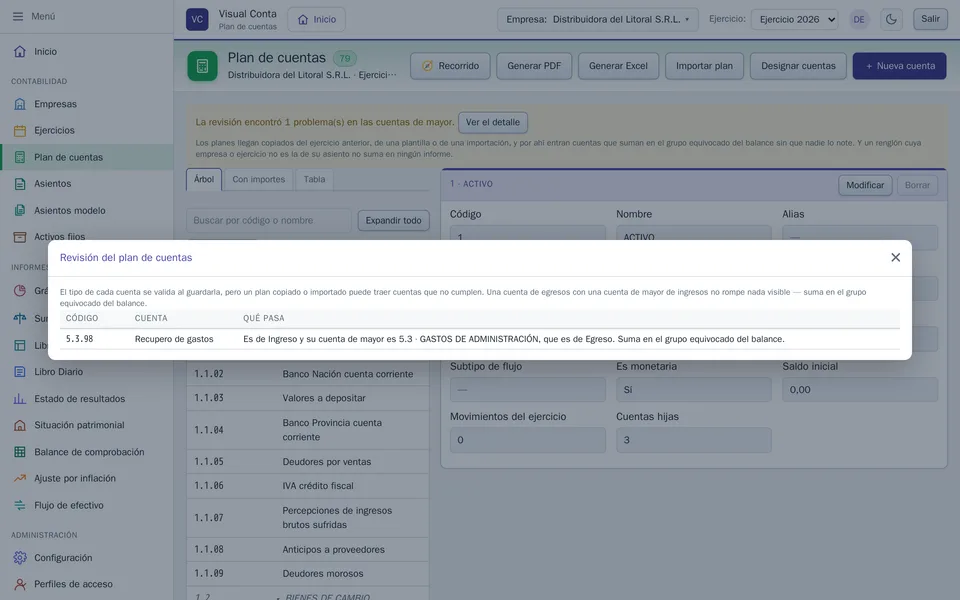The width and height of the screenshot is (960, 600).
Task: Open Estado de resultados chart icon
Action: [20, 399]
